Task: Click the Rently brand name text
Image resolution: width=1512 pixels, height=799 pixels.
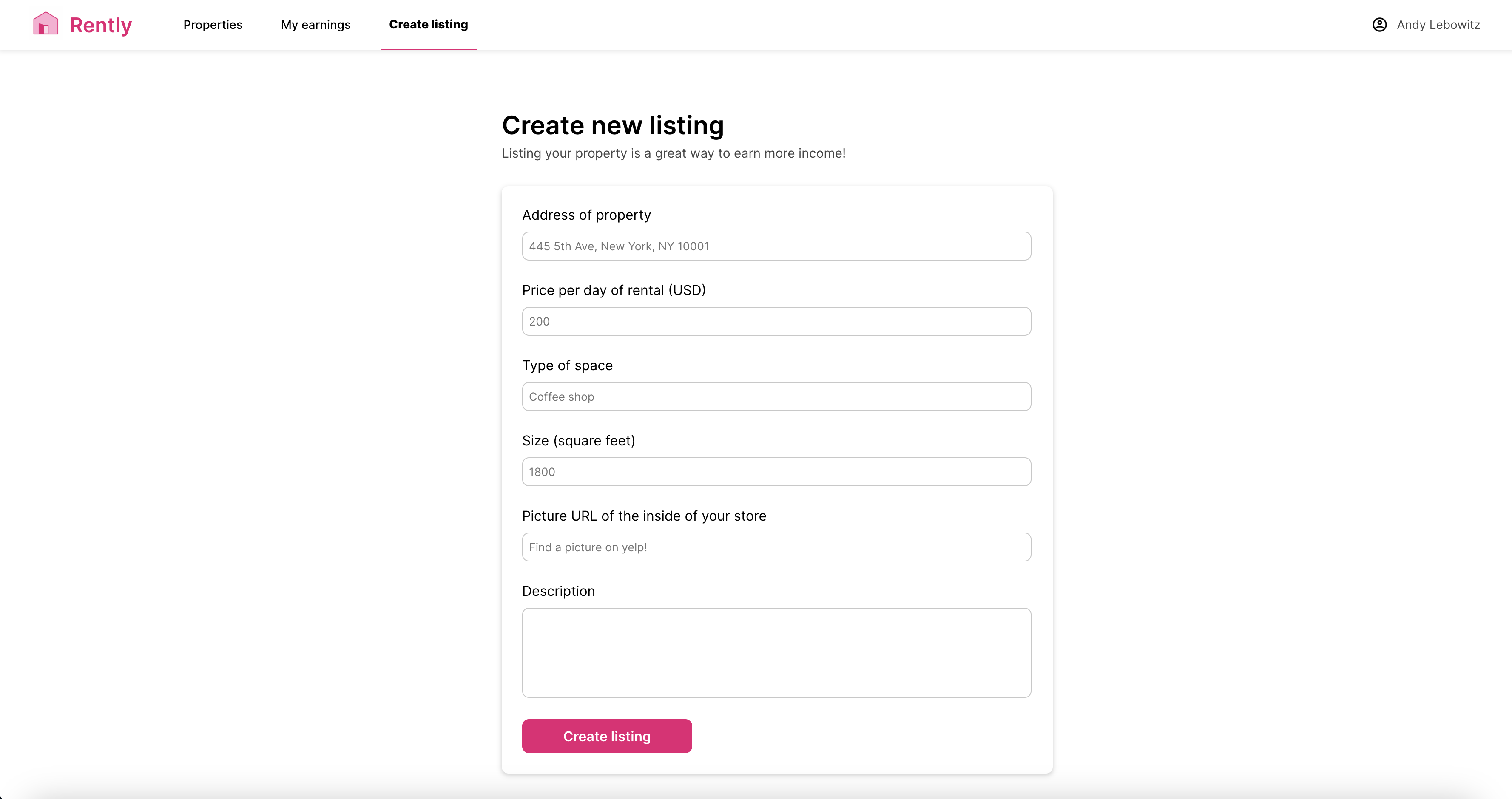Action: (x=100, y=25)
